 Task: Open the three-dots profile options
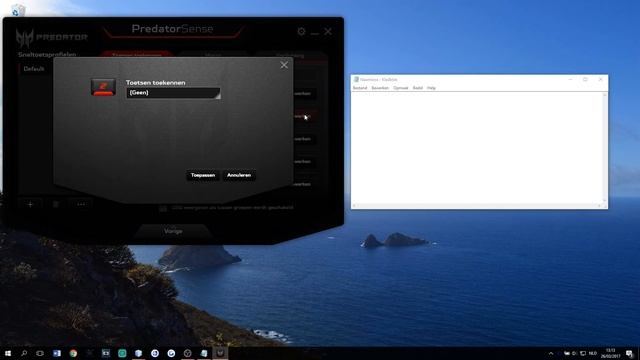click(x=81, y=204)
